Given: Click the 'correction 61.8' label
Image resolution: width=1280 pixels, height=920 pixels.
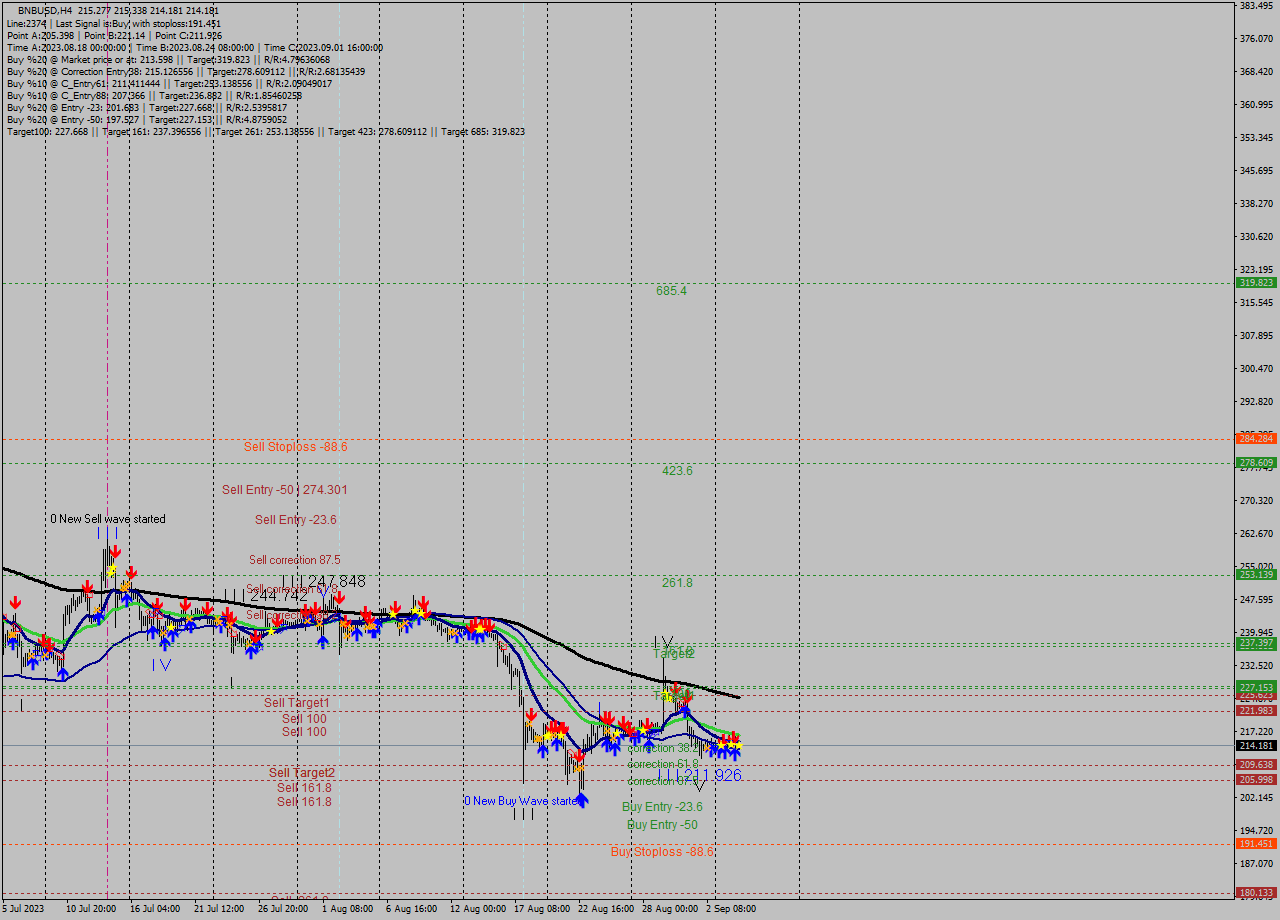Looking at the screenshot, I should click(x=663, y=764).
